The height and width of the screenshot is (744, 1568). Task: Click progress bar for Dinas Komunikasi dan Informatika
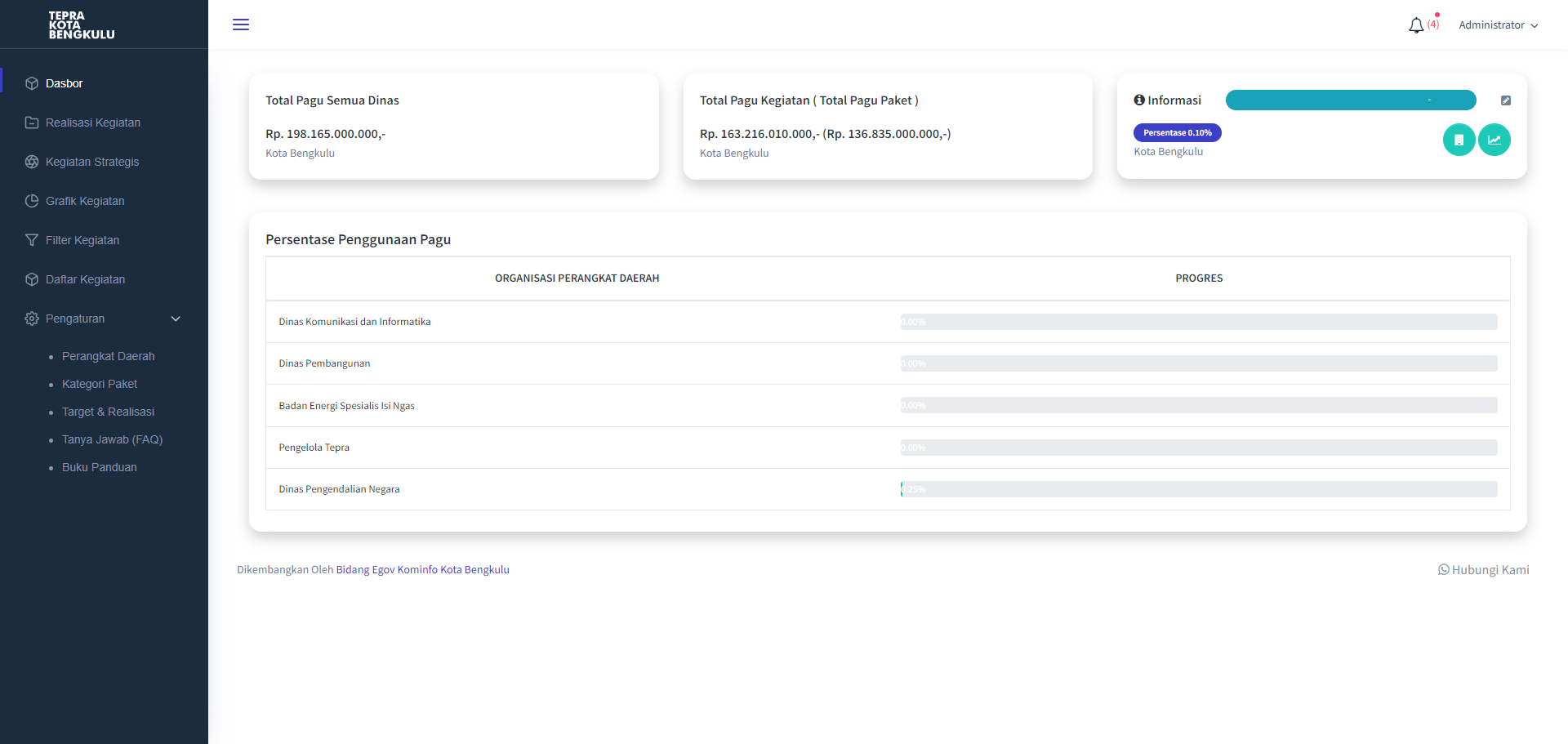point(1199,322)
